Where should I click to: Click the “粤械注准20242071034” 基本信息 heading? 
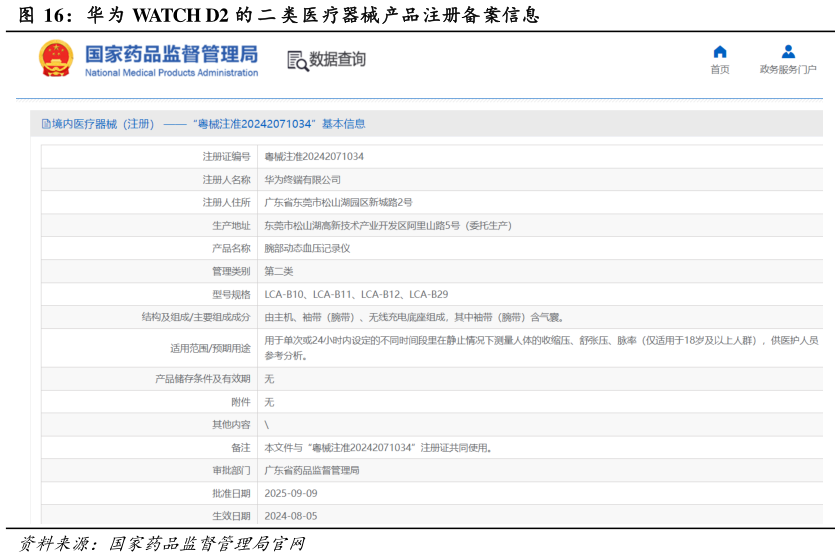pyautogui.click(x=279, y=124)
